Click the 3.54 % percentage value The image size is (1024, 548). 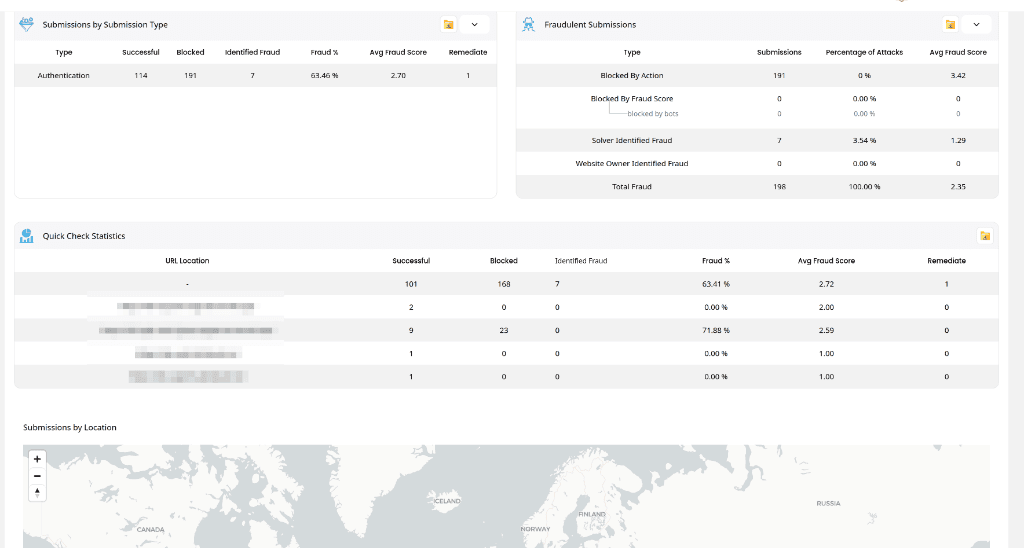864,140
